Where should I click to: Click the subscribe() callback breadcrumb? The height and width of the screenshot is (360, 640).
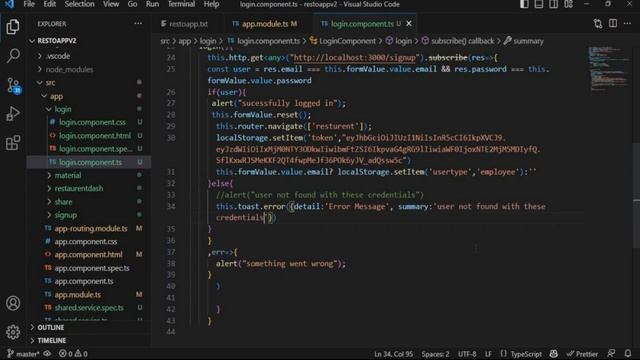click(462, 41)
